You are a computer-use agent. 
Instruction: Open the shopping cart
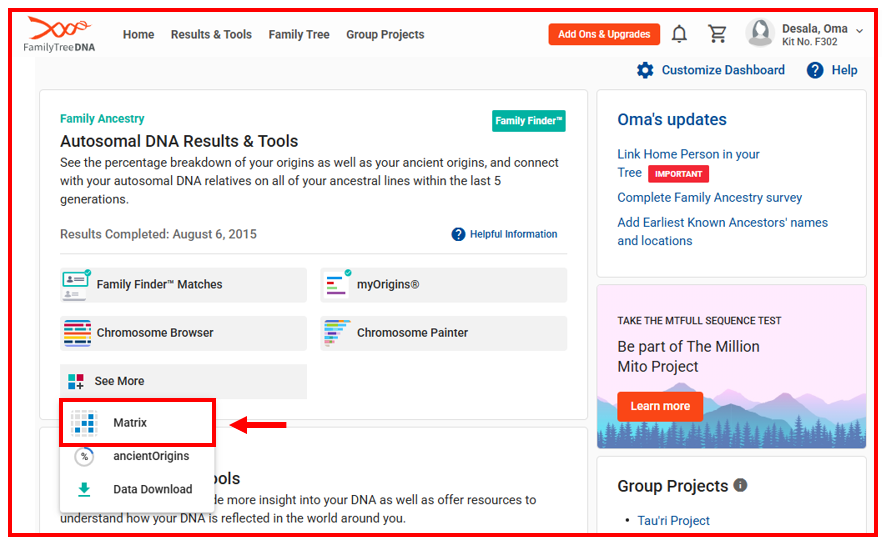(x=717, y=34)
